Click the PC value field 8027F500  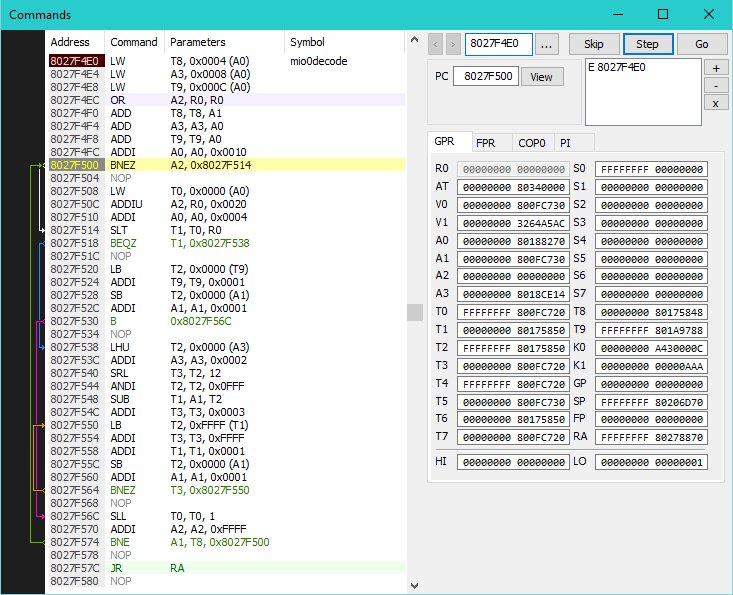486,76
